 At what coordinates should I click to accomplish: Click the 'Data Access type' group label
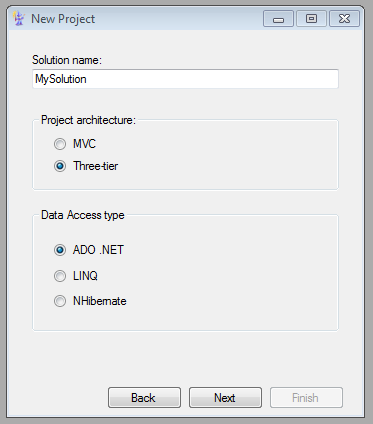83,215
